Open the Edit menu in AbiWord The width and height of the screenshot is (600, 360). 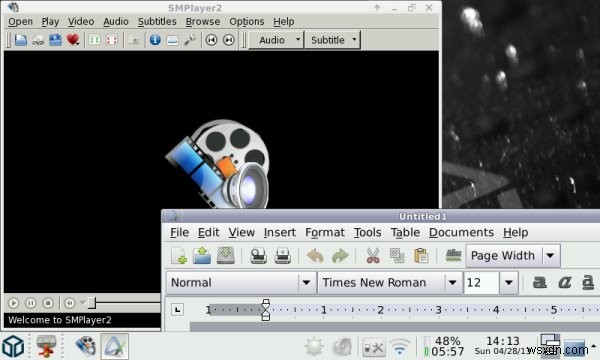coord(209,232)
